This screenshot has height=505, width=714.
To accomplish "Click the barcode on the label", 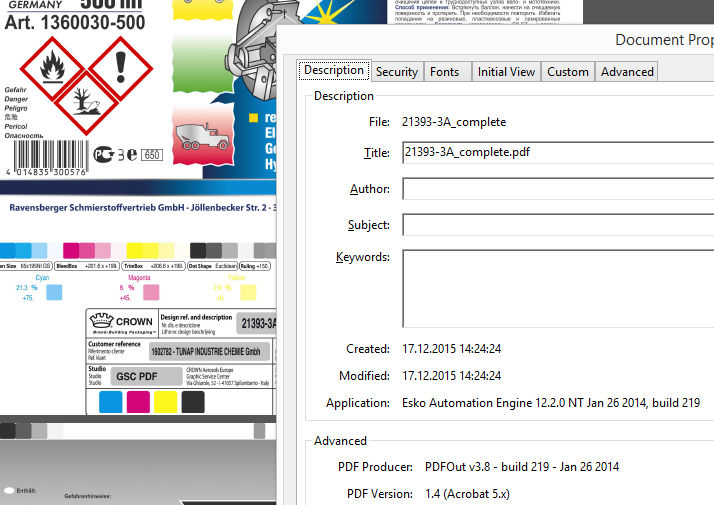I will [50, 158].
